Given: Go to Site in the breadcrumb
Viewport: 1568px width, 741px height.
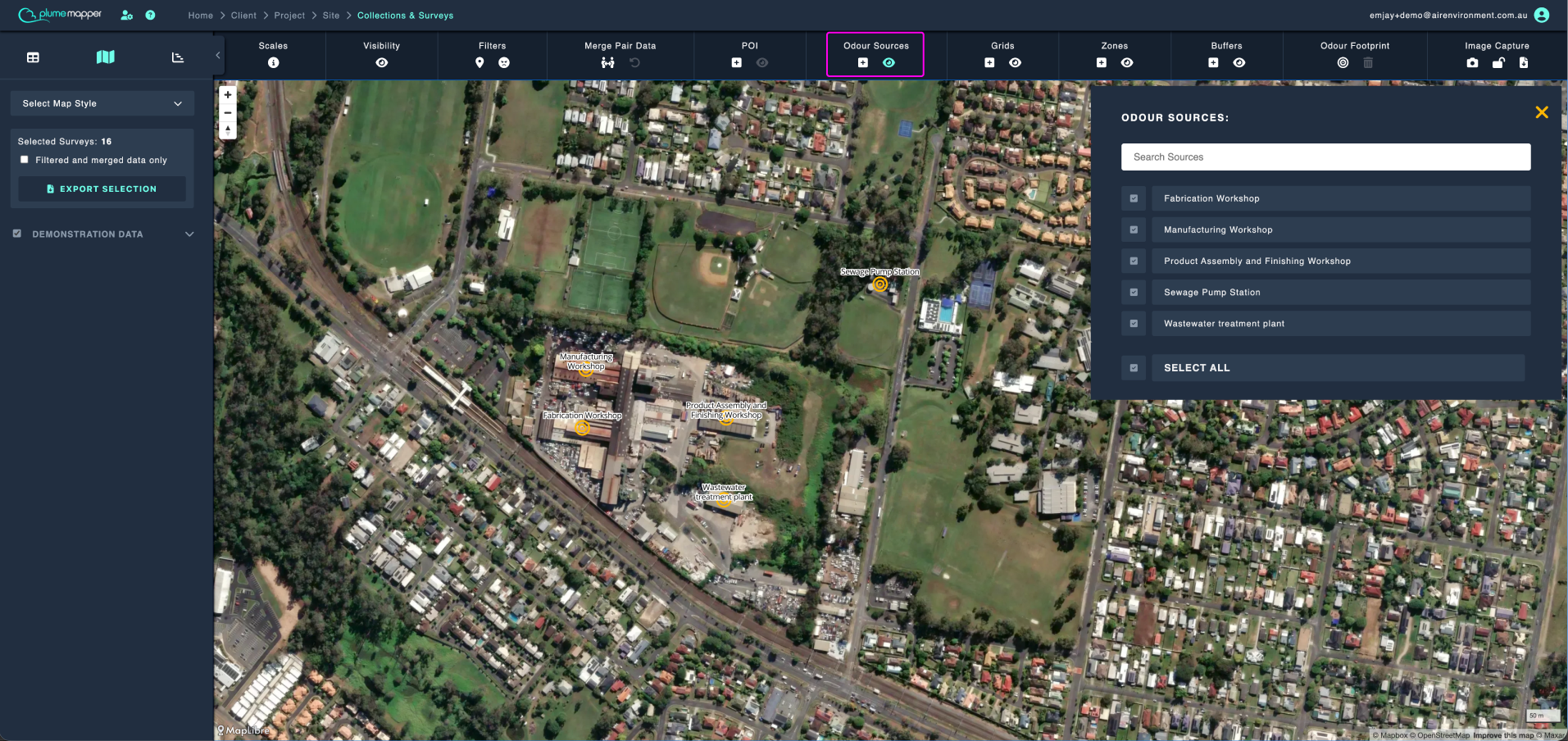Looking at the screenshot, I should click(331, 16).
